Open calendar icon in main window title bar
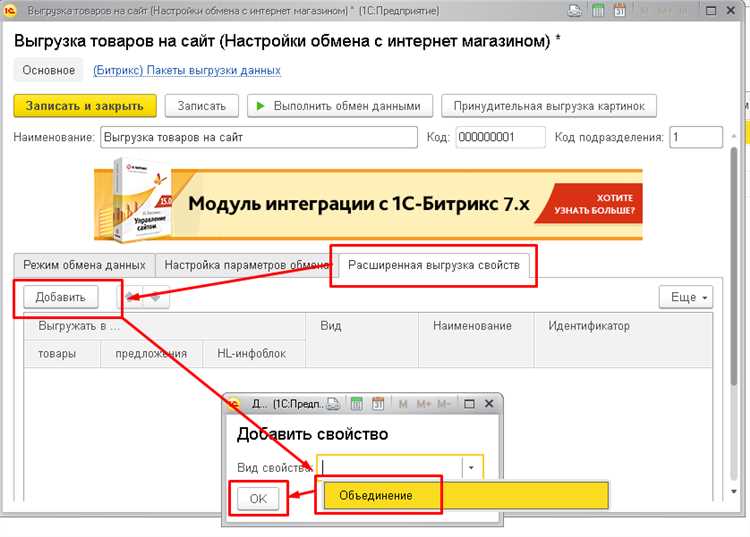Viewport: 750px width, 537px height. (620, 11)
